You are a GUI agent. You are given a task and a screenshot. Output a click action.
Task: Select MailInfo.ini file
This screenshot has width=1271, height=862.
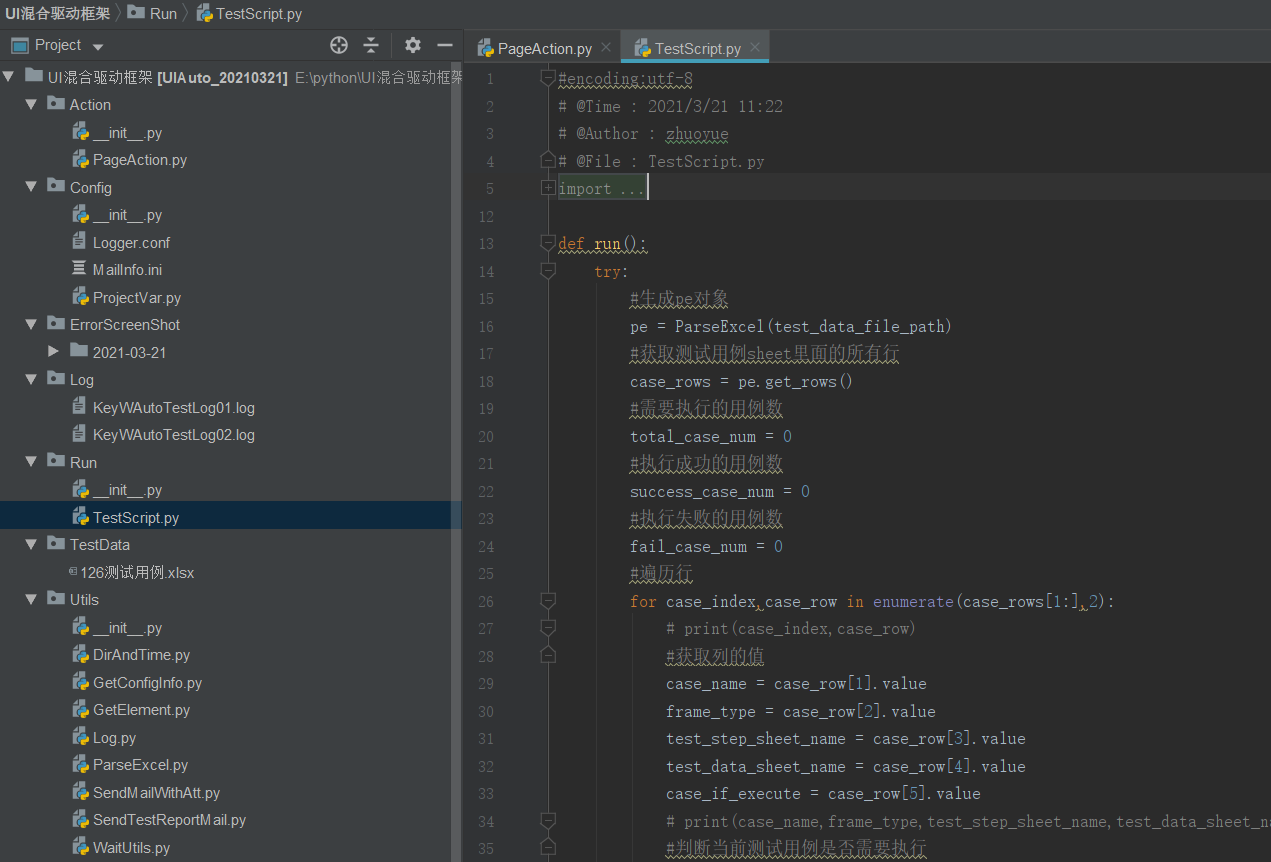point(127,270)
